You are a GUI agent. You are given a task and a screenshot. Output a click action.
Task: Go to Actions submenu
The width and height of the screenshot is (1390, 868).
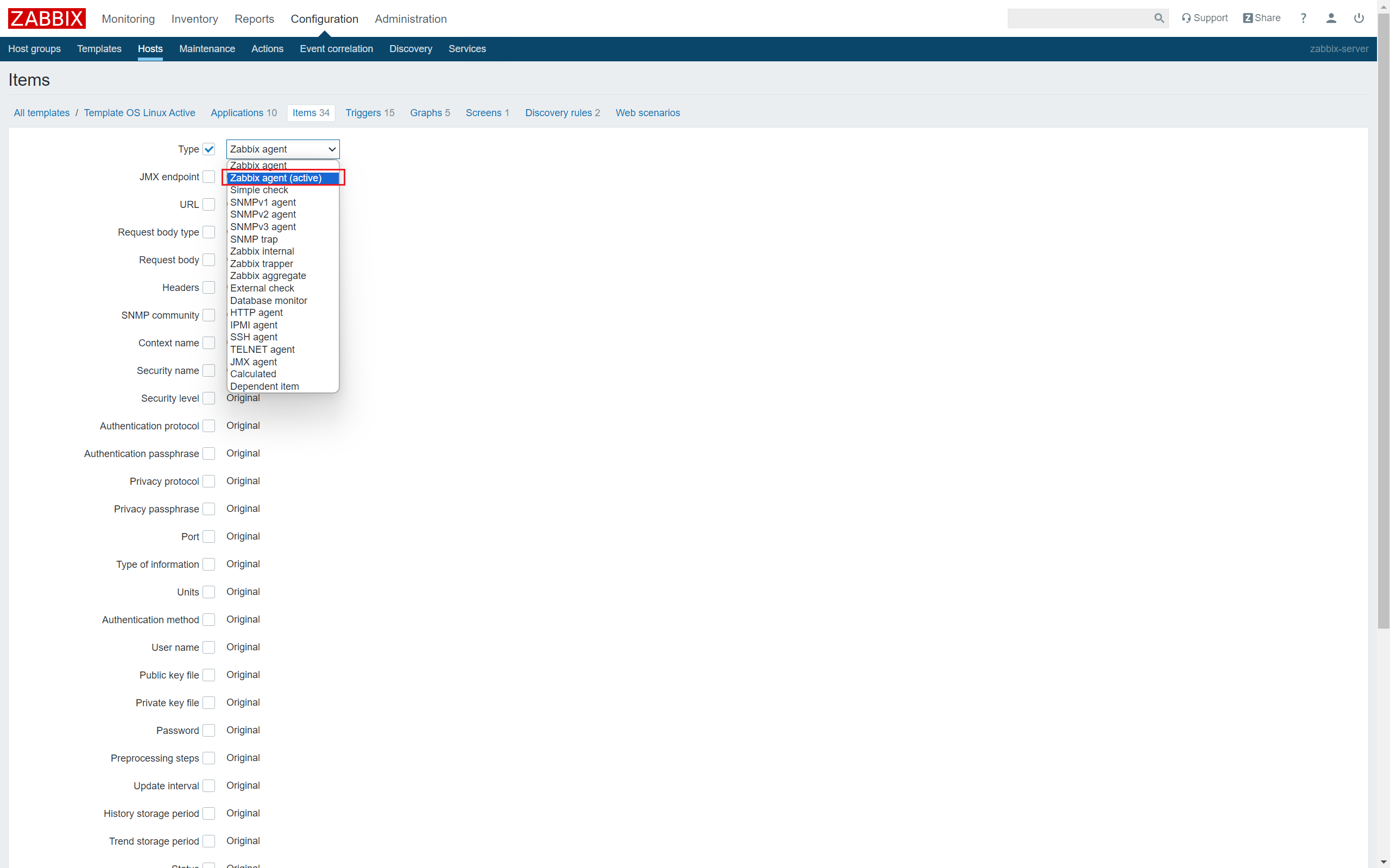point(268,49)
